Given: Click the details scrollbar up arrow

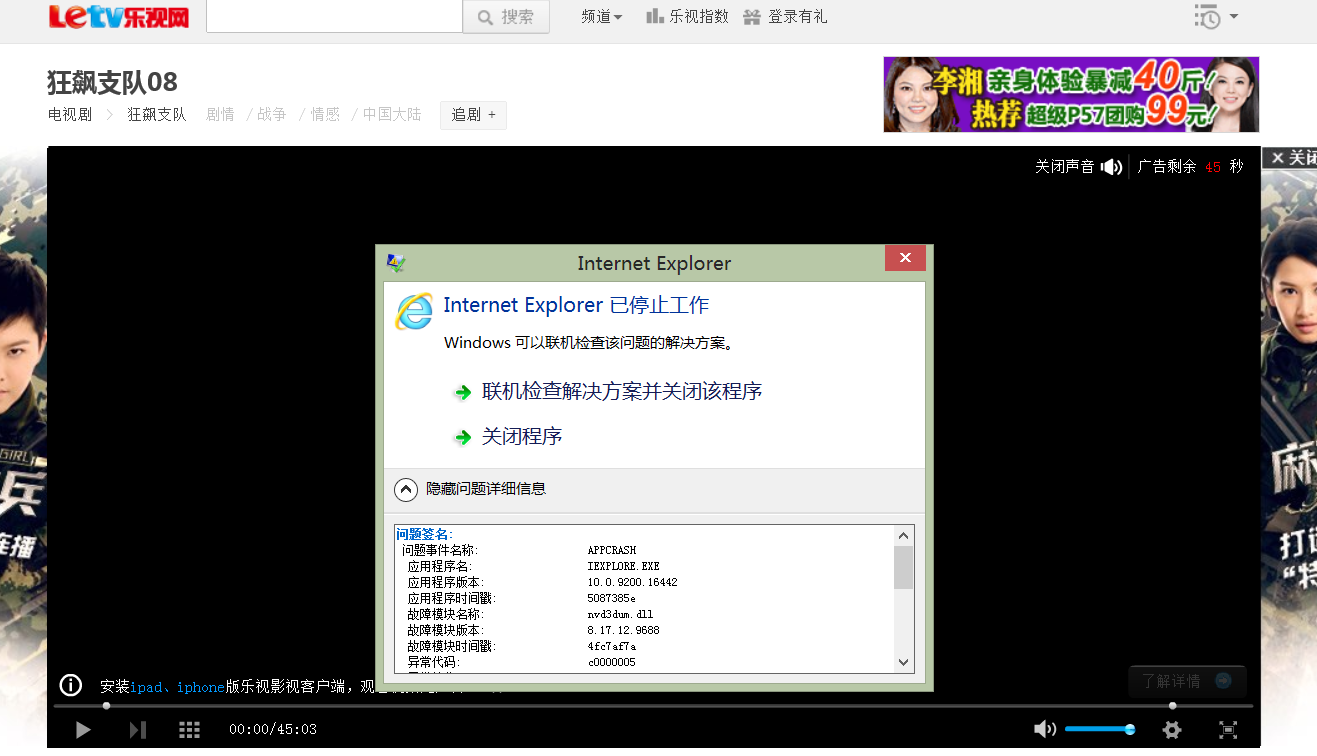Looking at the screenshot, I should click(x=903, y=536).
